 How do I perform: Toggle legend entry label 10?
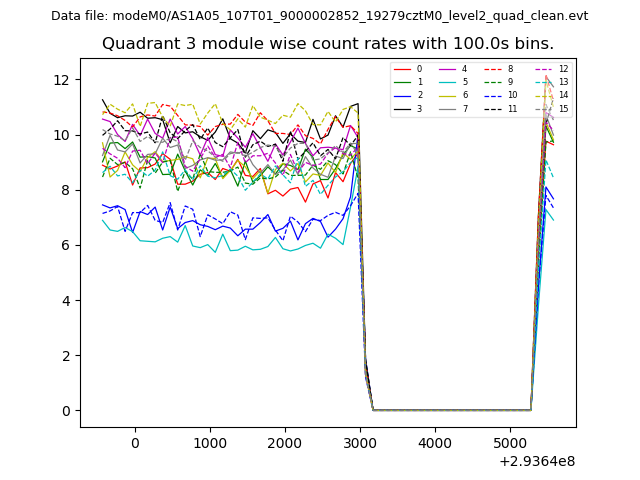(512, 95)
